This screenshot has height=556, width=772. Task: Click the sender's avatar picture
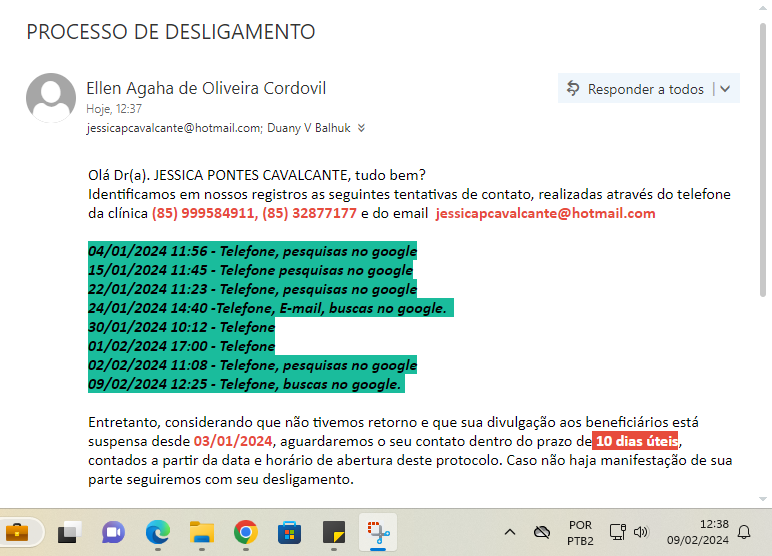coord(51,98)
